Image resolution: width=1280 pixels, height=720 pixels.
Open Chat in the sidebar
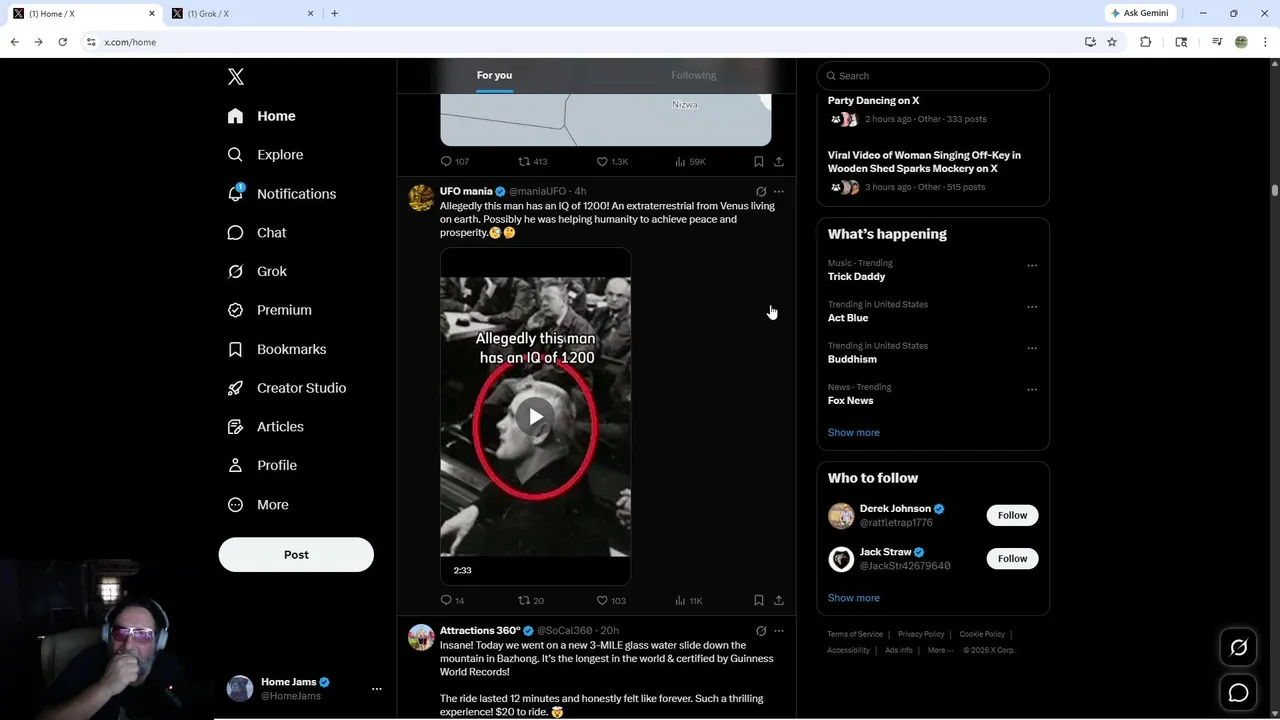pyautogui.click(x=257, y=232)
